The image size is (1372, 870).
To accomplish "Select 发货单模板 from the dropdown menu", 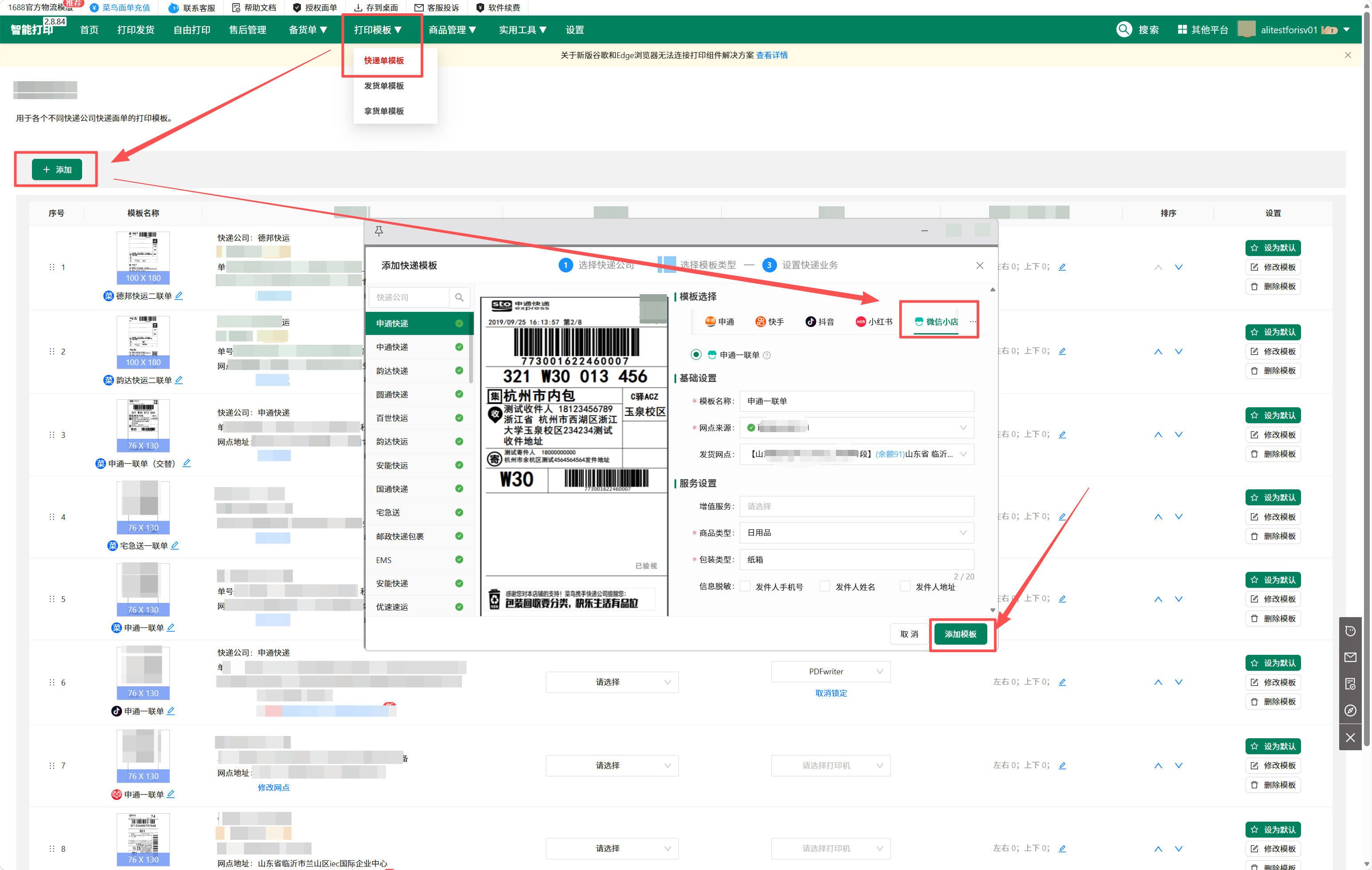I will tap(383, 86).
